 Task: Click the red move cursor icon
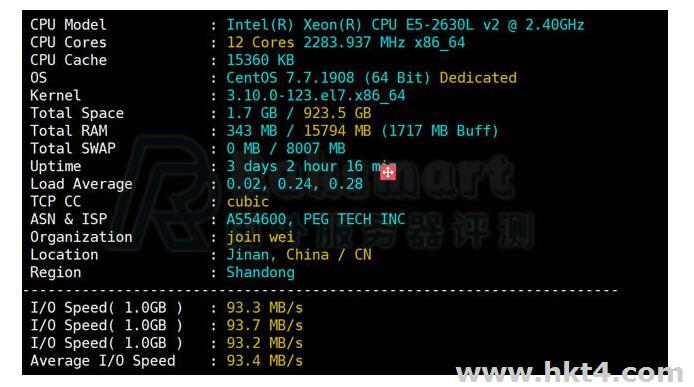(x=388, y=172)
